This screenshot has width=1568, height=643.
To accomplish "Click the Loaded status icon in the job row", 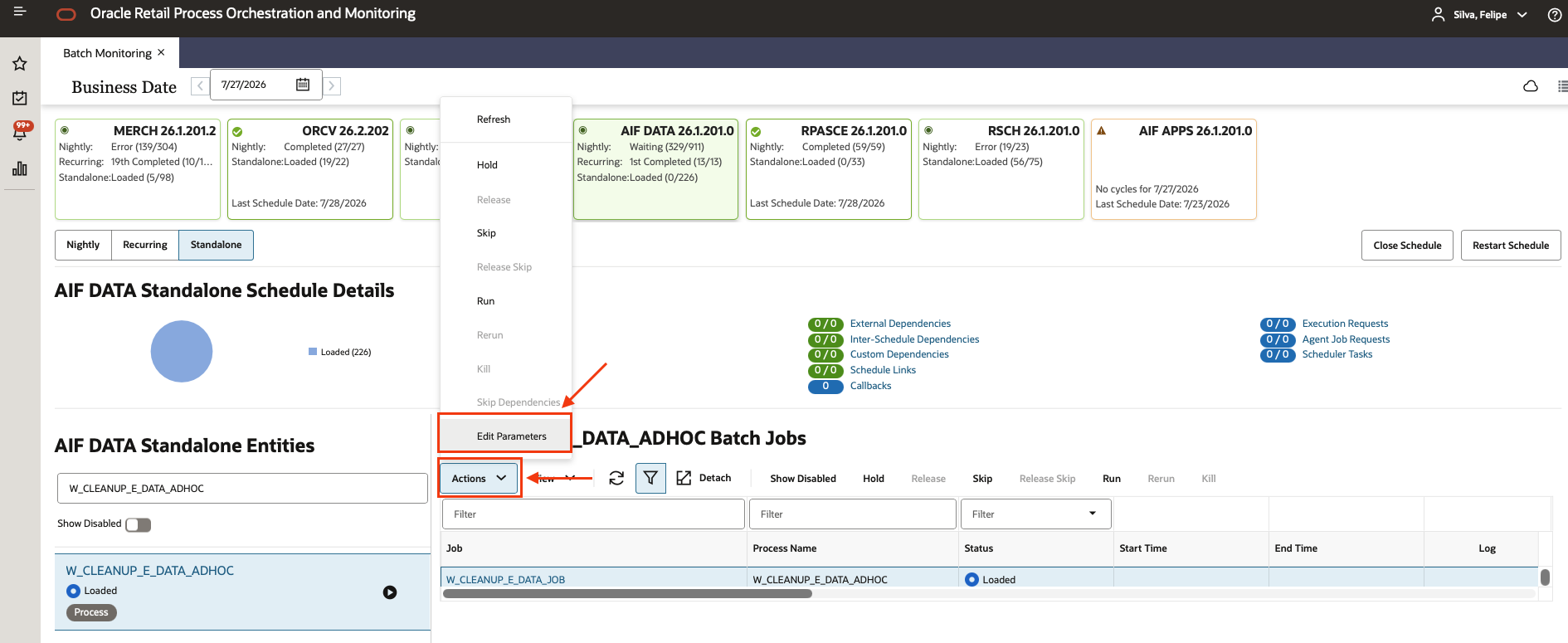I will (x=972, y=579).
